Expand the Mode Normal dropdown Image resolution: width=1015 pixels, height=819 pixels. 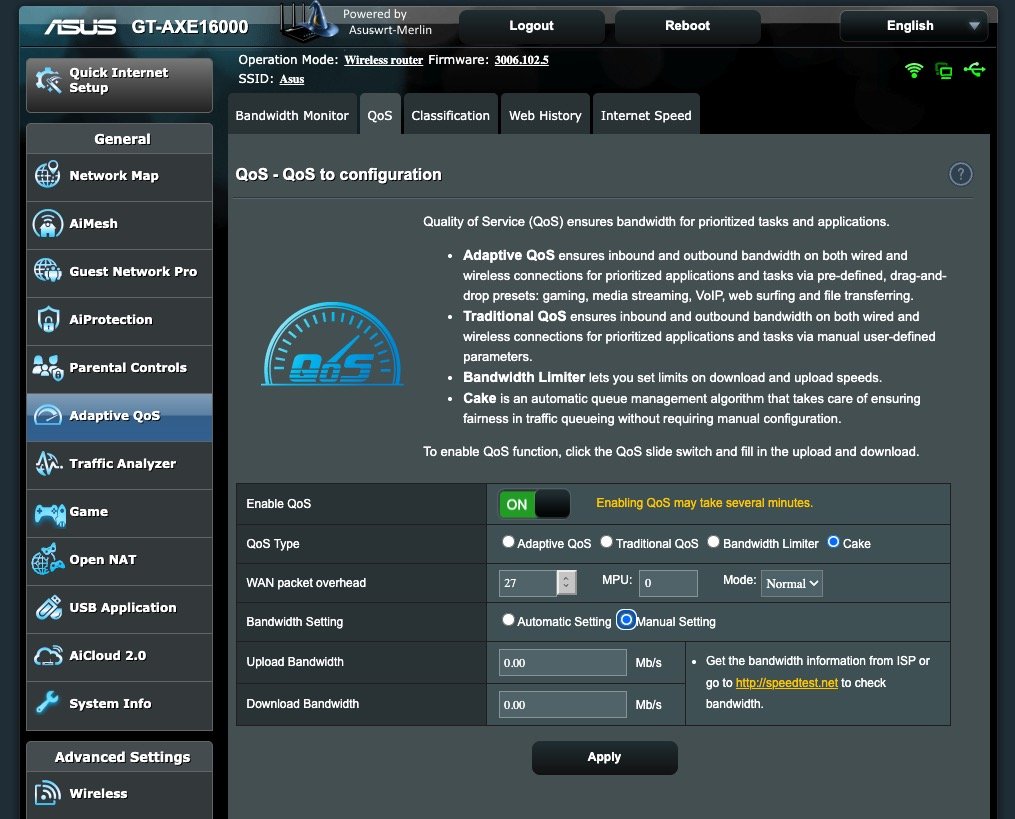tap(792, 583)
